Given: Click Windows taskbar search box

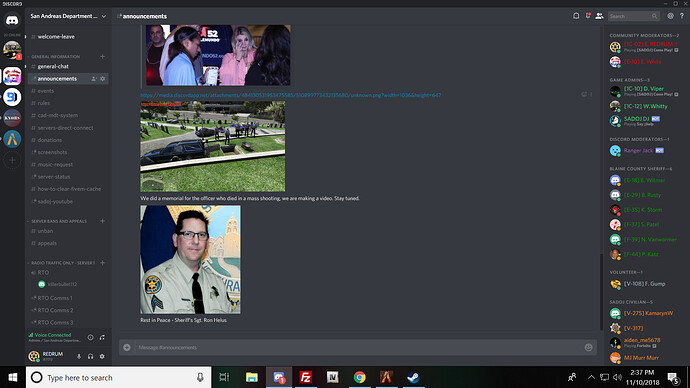Looking at the screenshot, I should click(118, 377).
